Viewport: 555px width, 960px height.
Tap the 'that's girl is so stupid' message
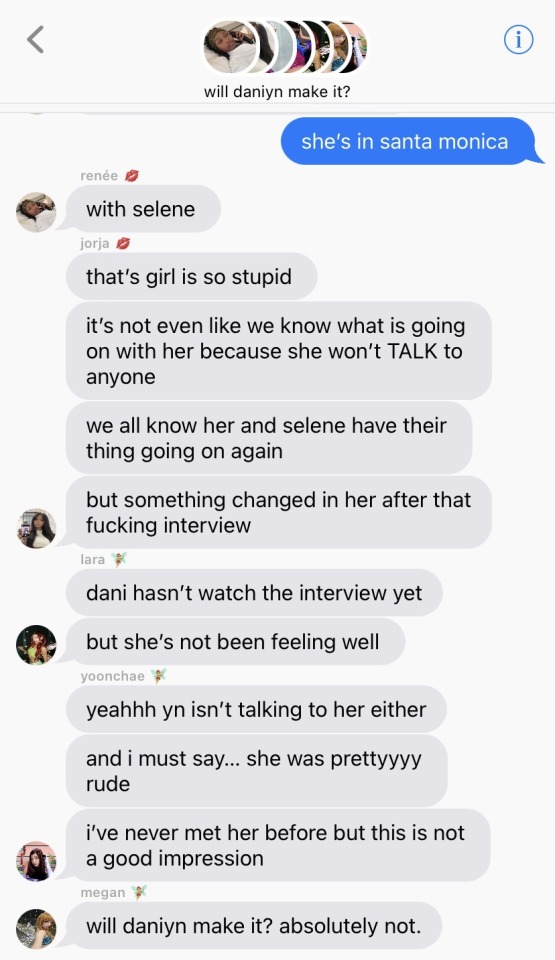(x=191, y=277)
